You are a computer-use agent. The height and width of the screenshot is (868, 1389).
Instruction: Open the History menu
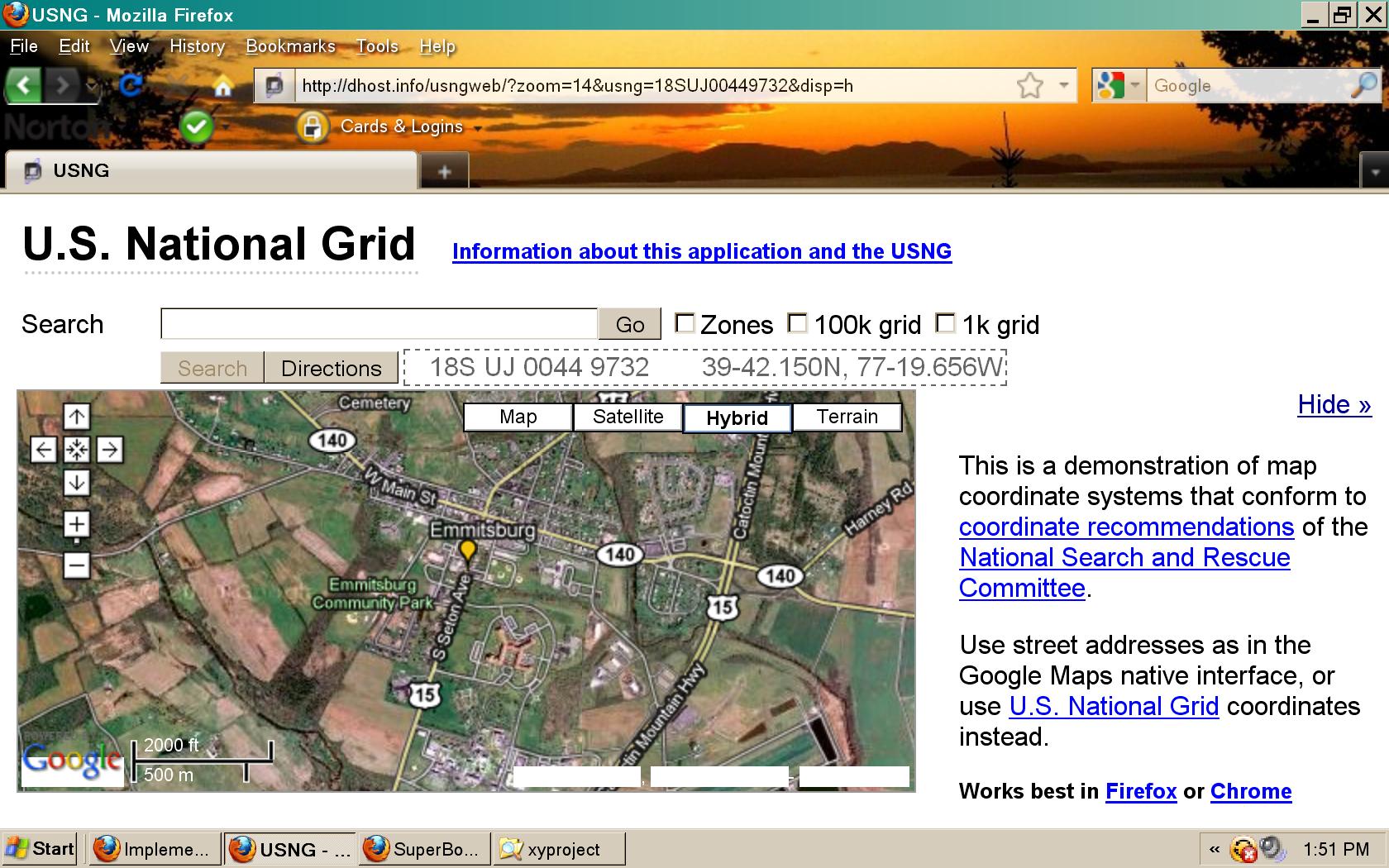[x=198, y=46]
